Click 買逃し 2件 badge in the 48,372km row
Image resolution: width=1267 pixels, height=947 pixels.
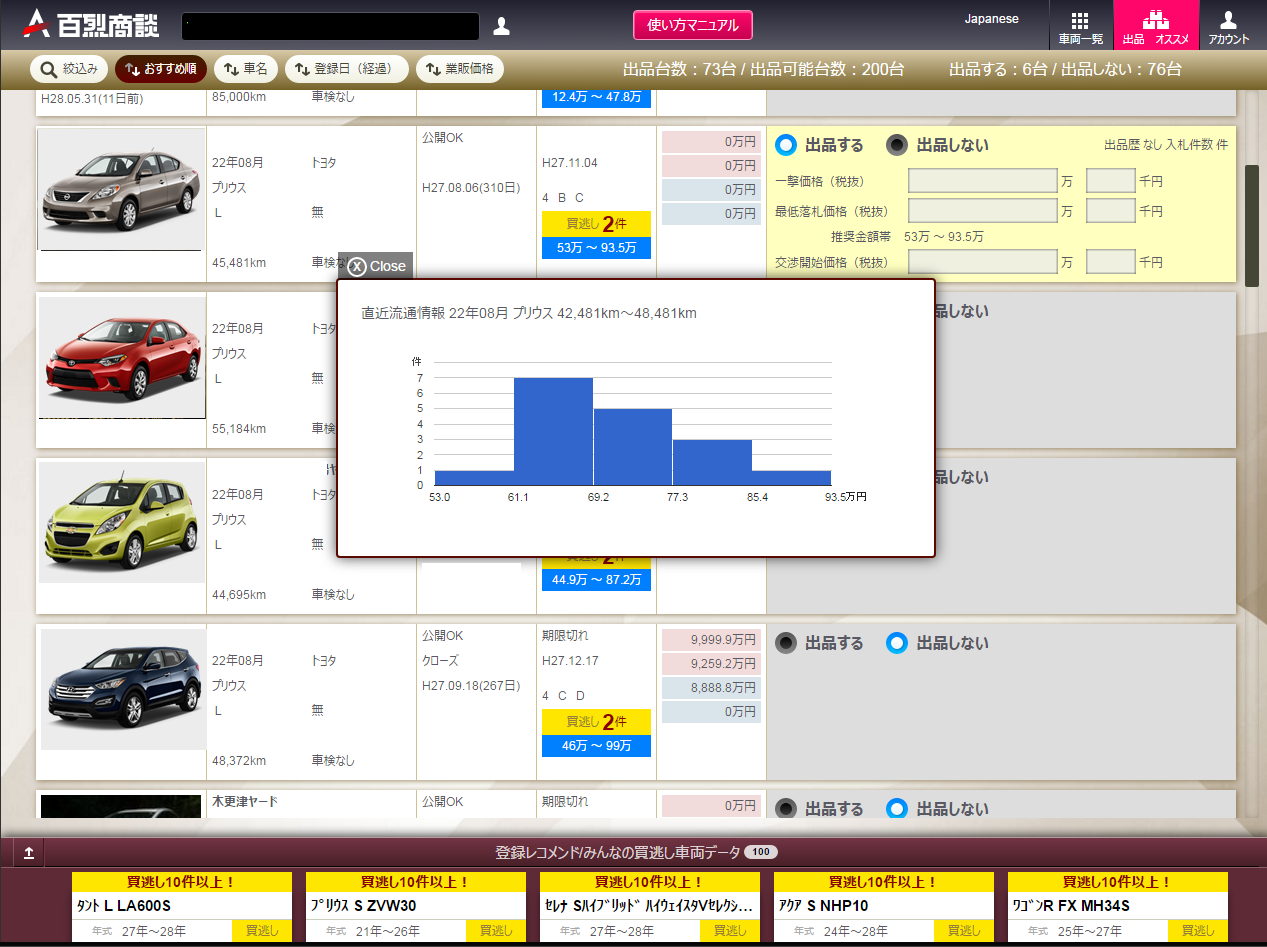tap(596, 721)
